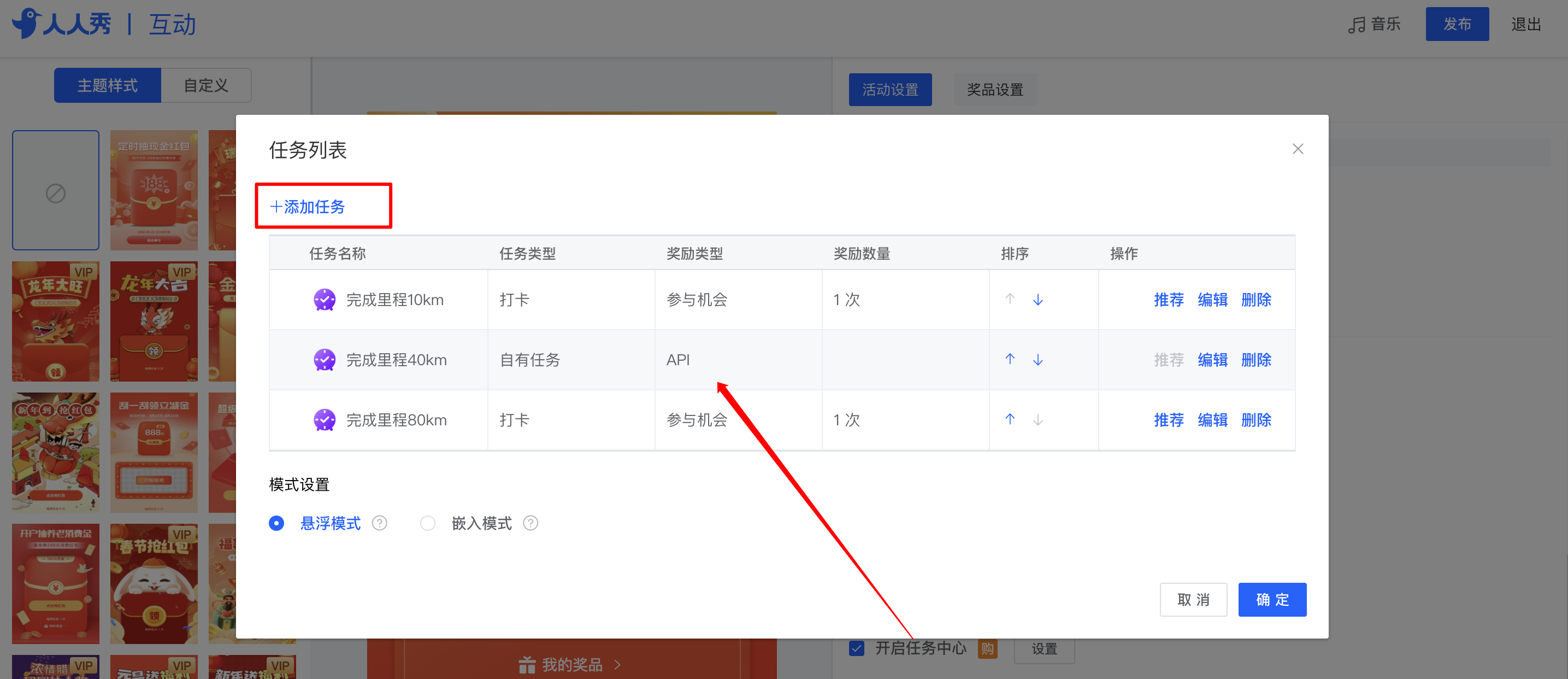Click the 操作 column header
Image resolution: width=1568 pixels, height=679 pixels.
1124,253
